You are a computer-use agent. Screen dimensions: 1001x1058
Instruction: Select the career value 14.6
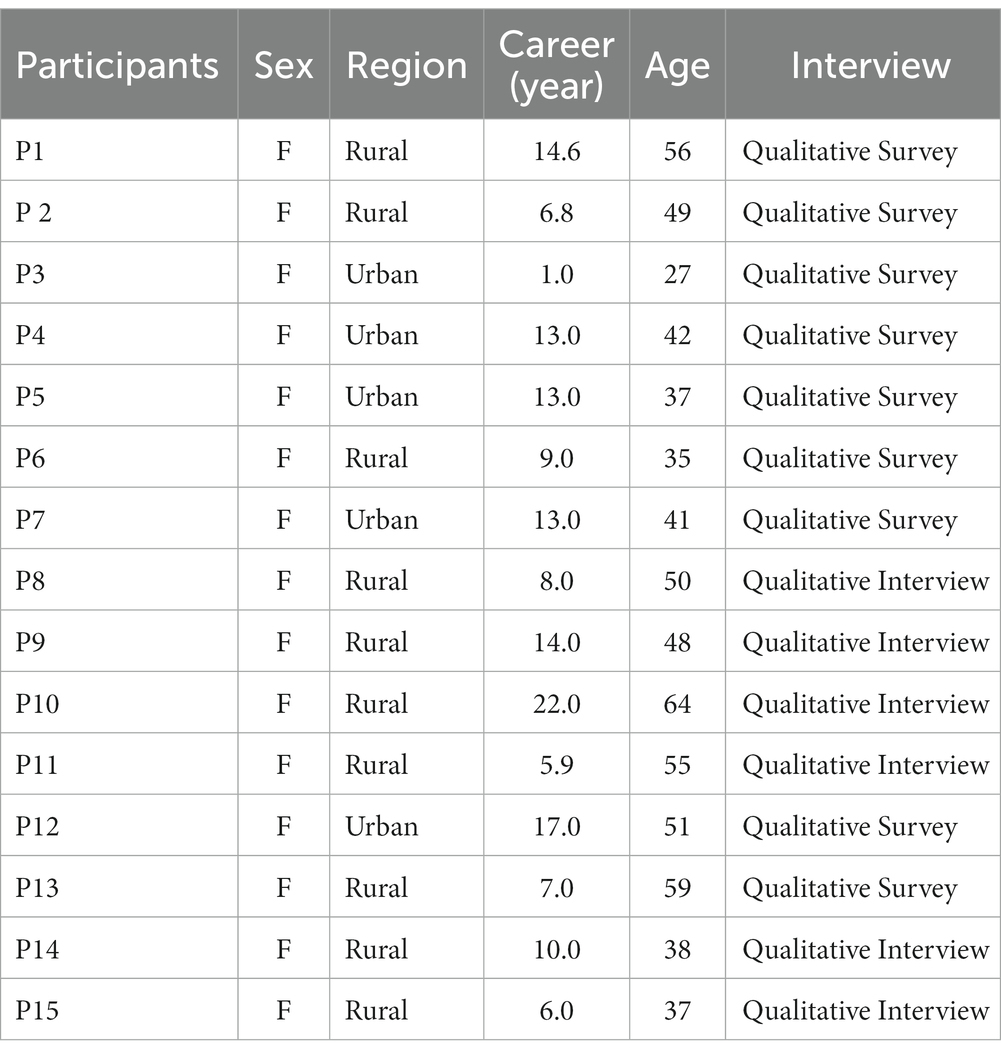556,151
